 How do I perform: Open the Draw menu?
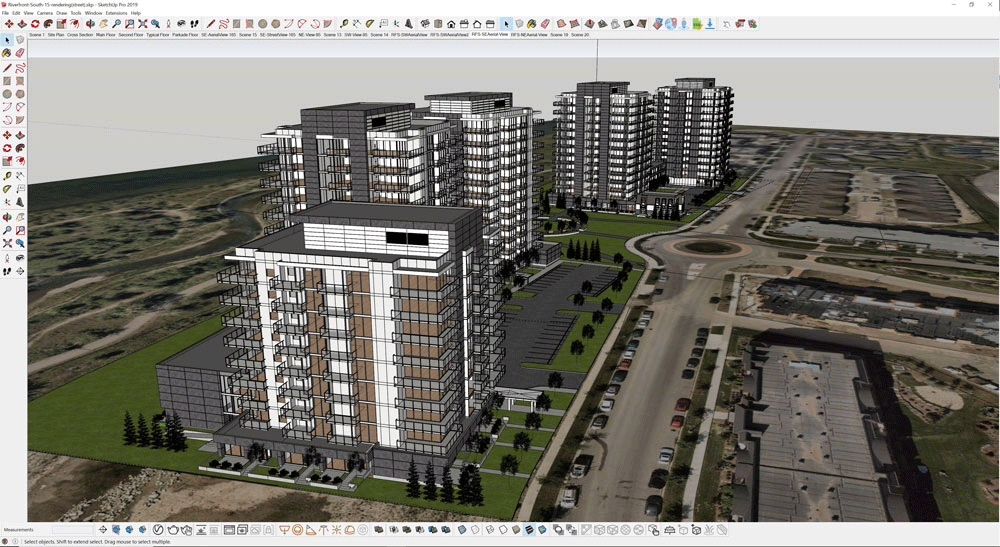coord(61,13)
